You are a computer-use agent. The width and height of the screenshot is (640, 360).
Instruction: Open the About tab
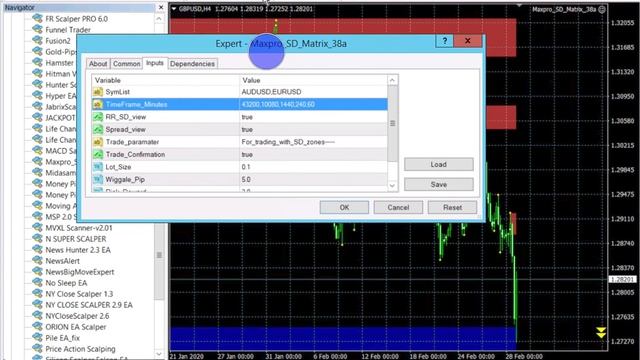98,64
